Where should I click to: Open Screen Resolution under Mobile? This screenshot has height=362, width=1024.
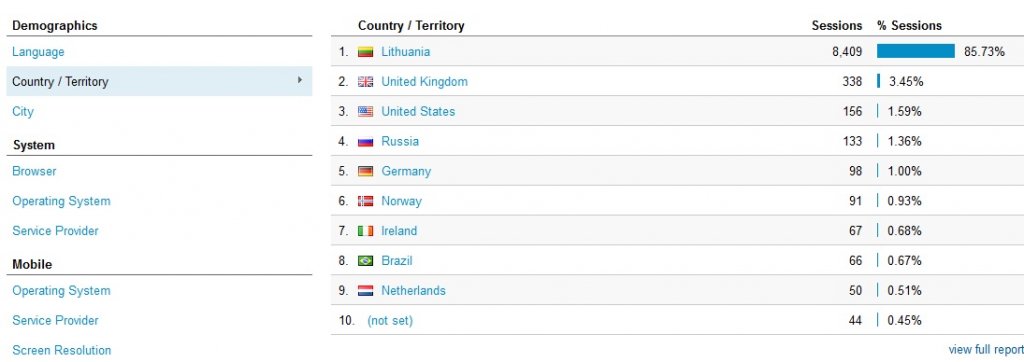[x=61, y=350]
